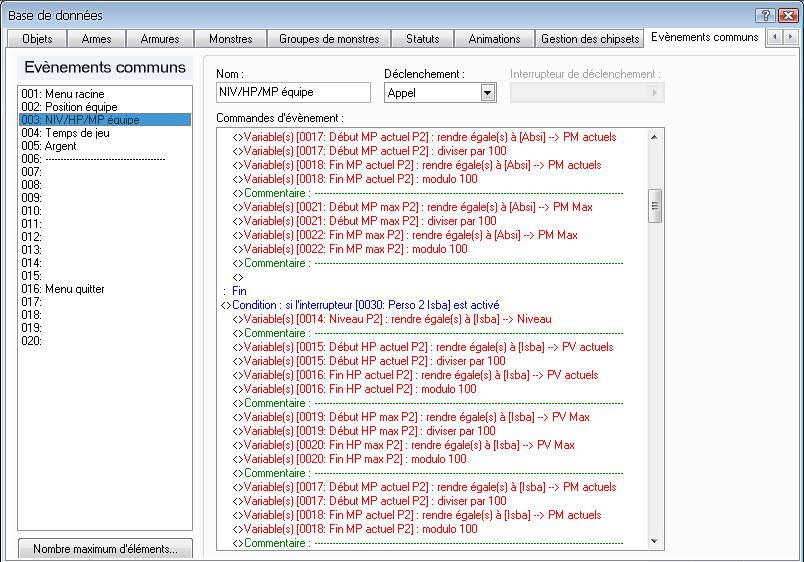Select 0018 Fin MP actuel Absi PM actuels

417,165
